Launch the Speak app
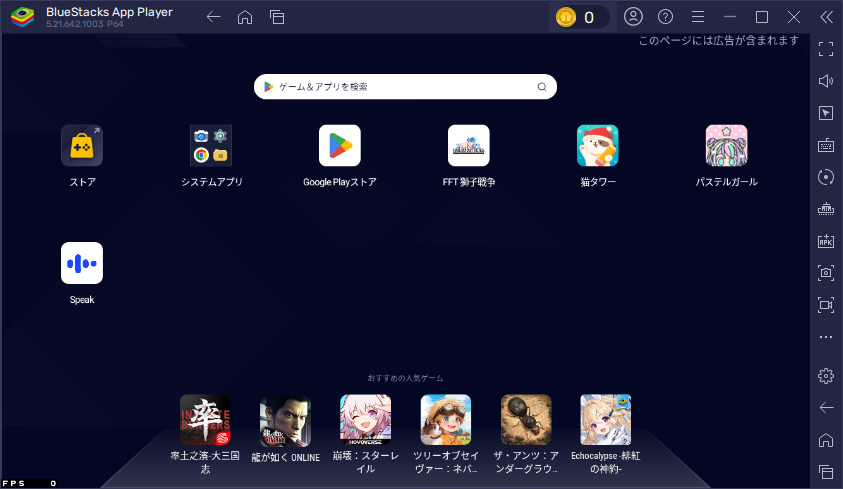 point(82,263)
